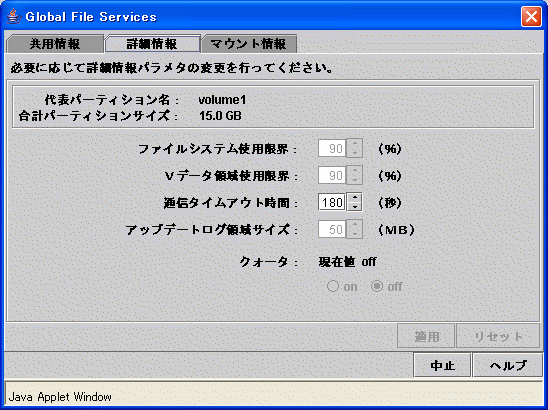Decrease 通信タイムアウト時間 with down arrow
548x410 pixels.
click(355, 207)
